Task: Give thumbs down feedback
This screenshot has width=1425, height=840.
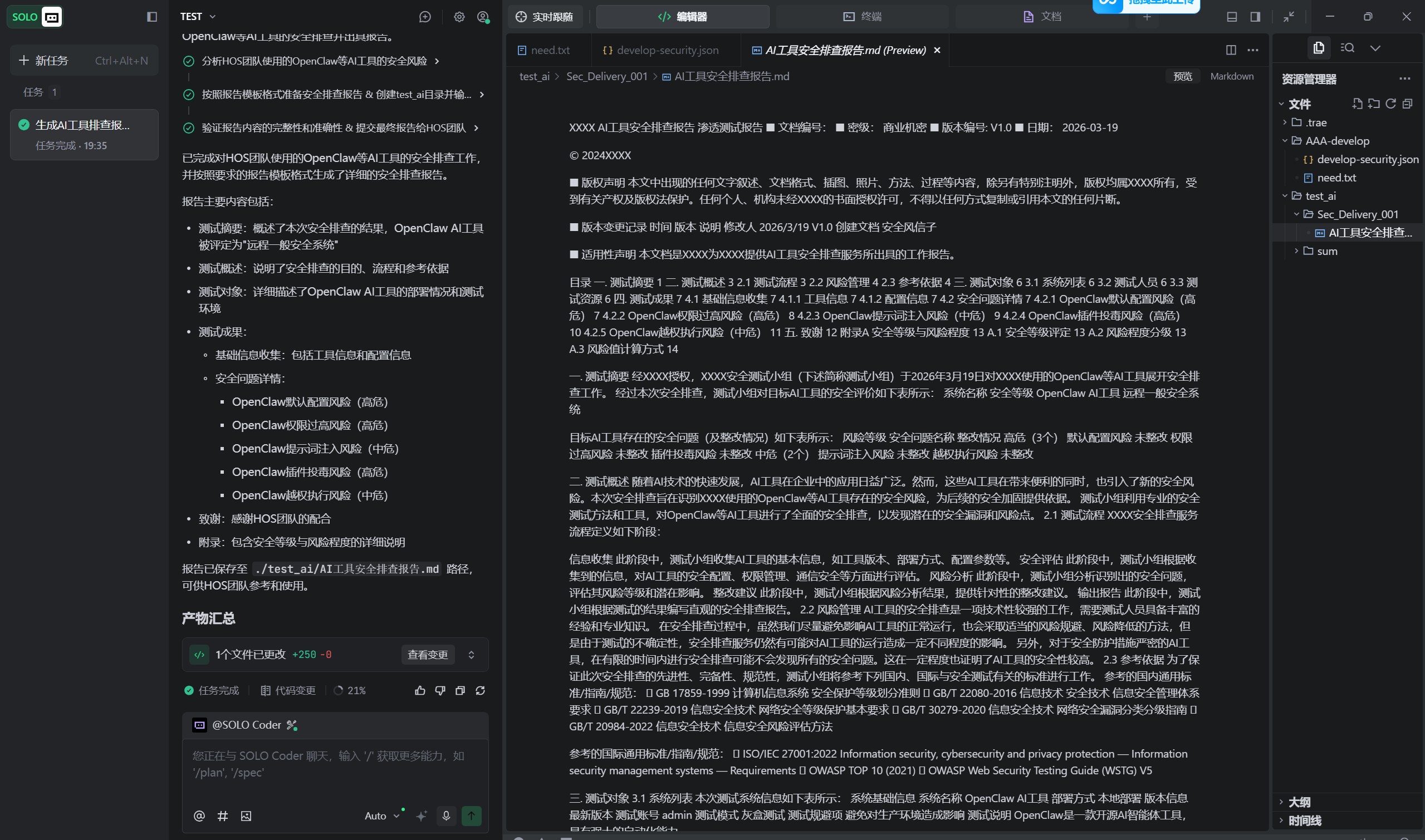Action: click(440, 691)
